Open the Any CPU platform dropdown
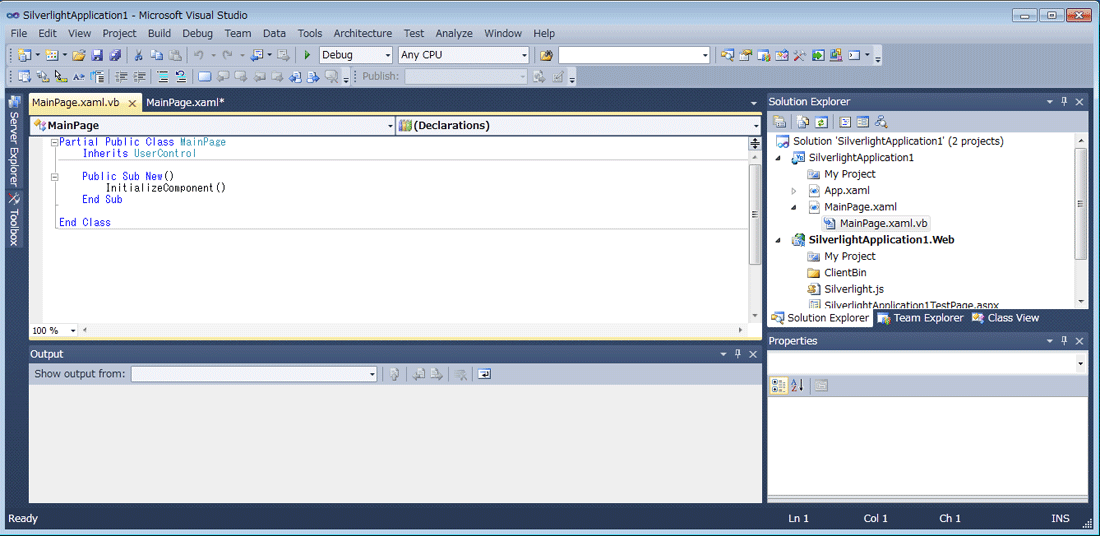Viewport: 1100px width, 536px height. [x=524, y=55]
